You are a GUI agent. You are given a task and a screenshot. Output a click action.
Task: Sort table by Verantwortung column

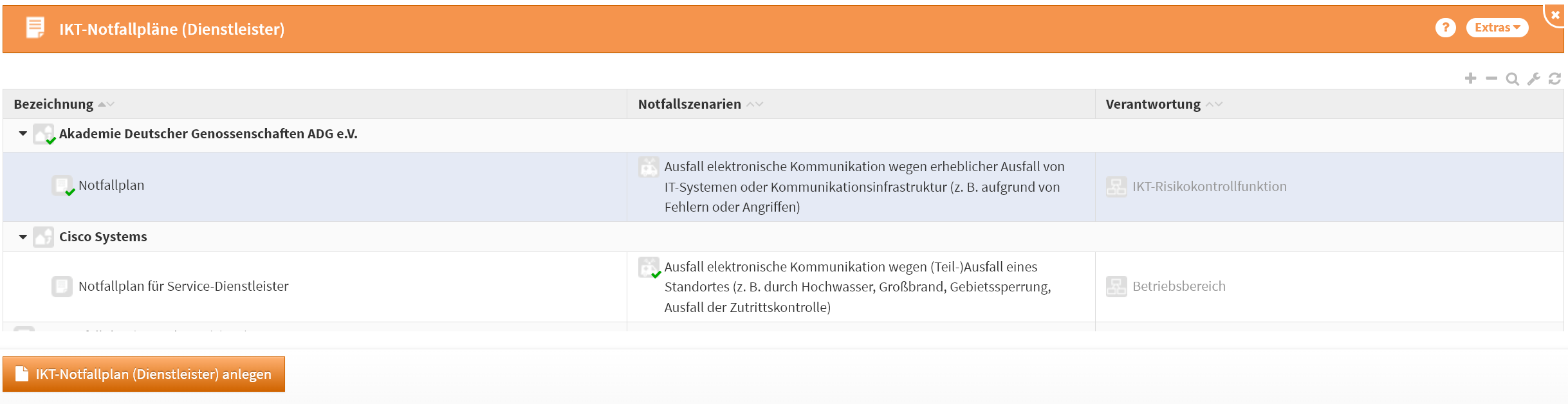[x=1152, y=104]
